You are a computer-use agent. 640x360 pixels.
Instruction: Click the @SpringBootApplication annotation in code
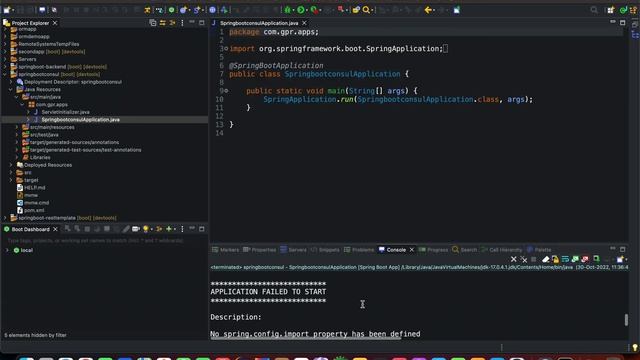pos(276,65)
